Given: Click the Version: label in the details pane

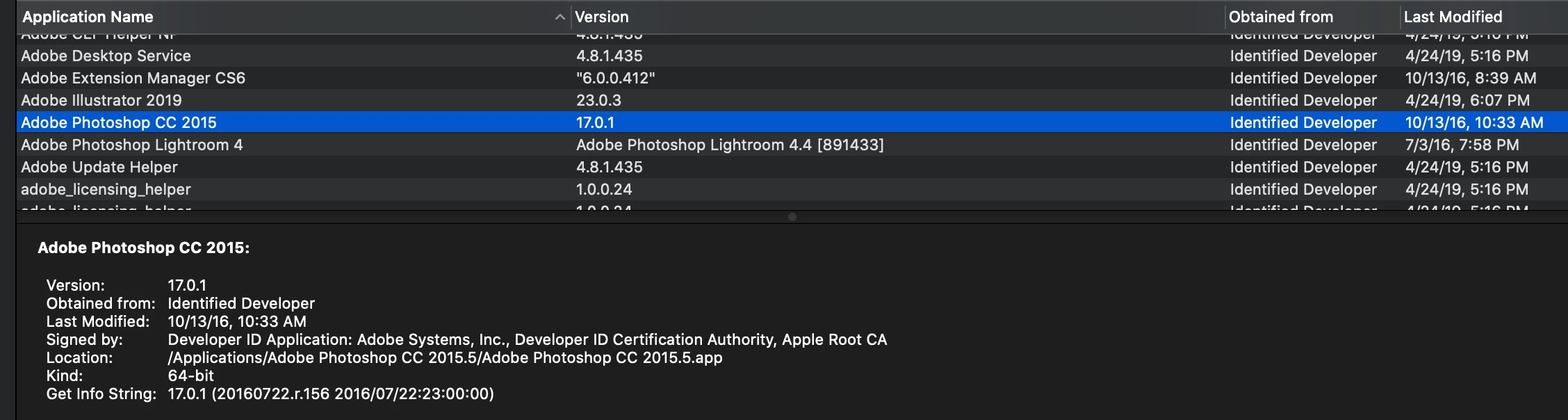Looking at the screenshot, I should (x=76, y=285).
